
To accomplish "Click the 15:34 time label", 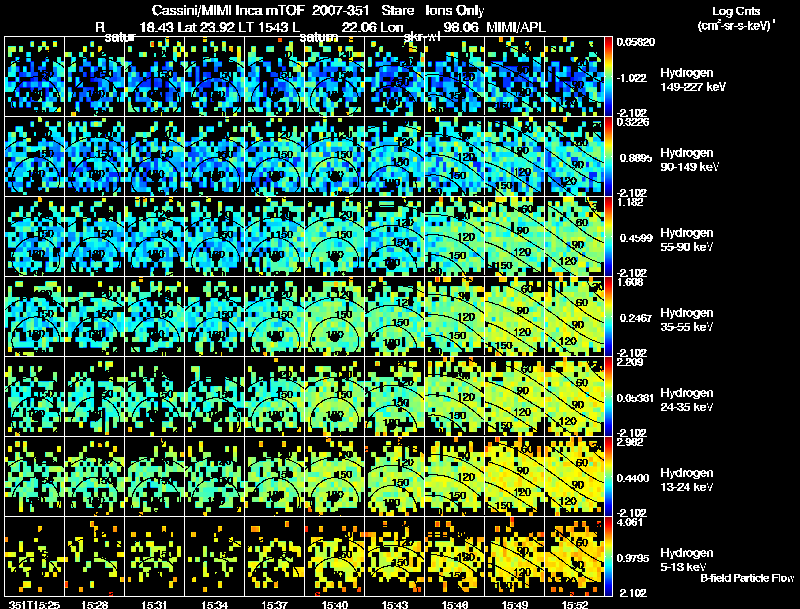I will [x=214, y=605].
